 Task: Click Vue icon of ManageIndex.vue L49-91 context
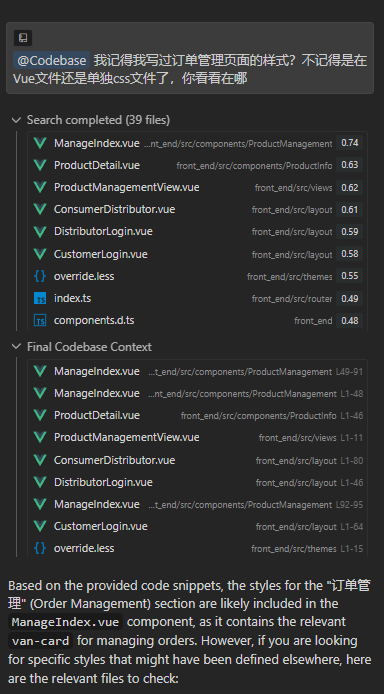pos(40,371)
